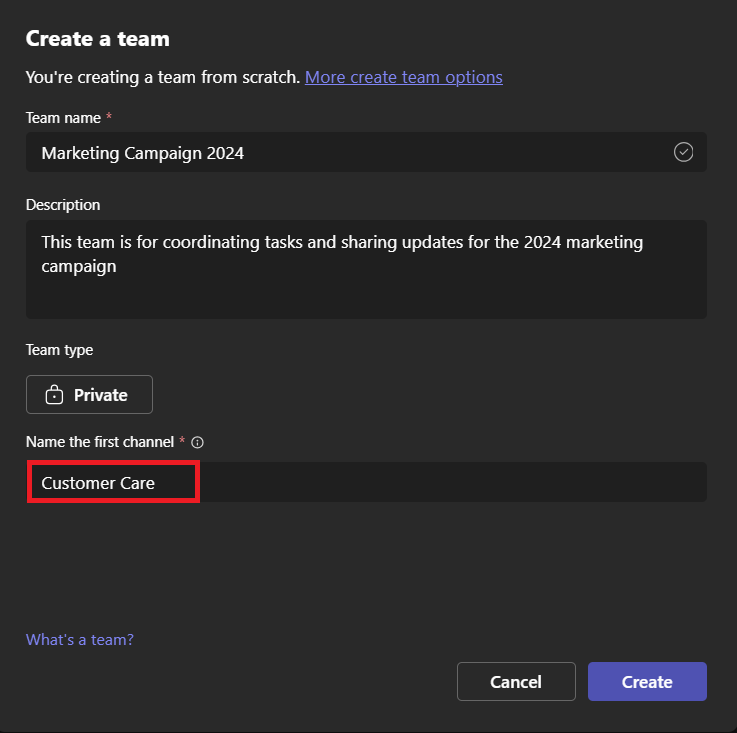Open More create team options link
The height and width of the screenshot is (733, 737).
[x=404, y=77]
